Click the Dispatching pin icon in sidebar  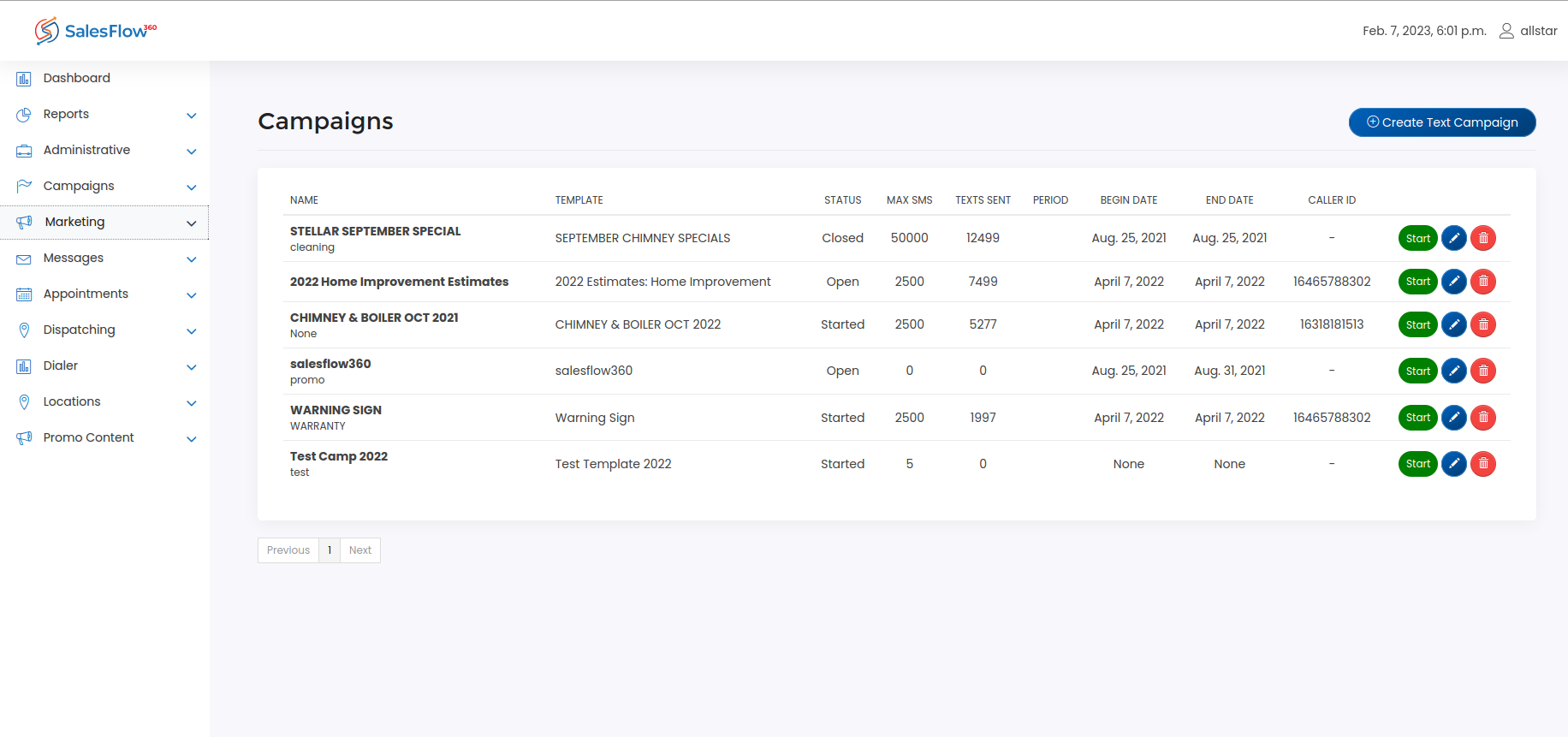24,330
